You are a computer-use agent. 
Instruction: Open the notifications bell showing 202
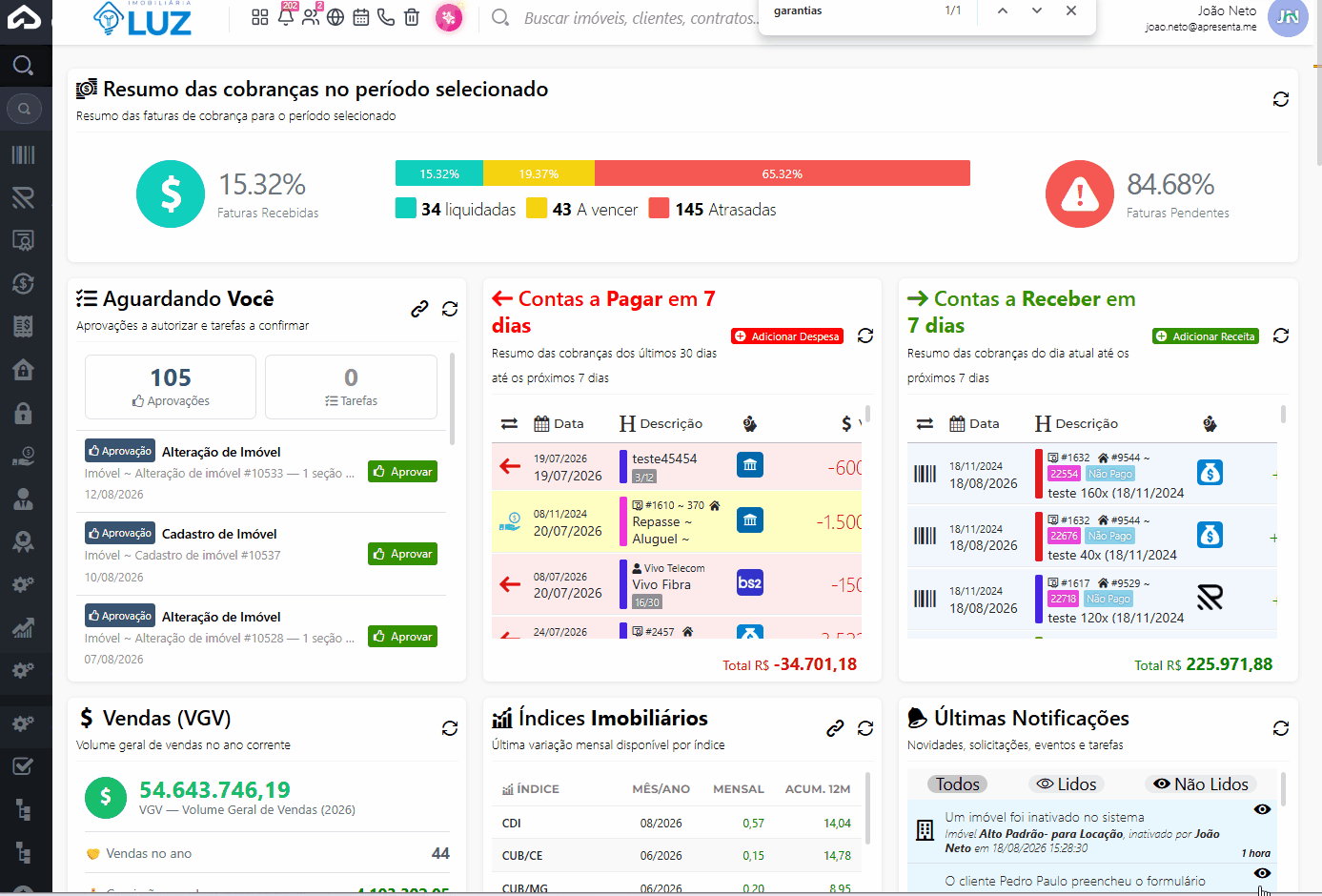[x=286, y=15]
